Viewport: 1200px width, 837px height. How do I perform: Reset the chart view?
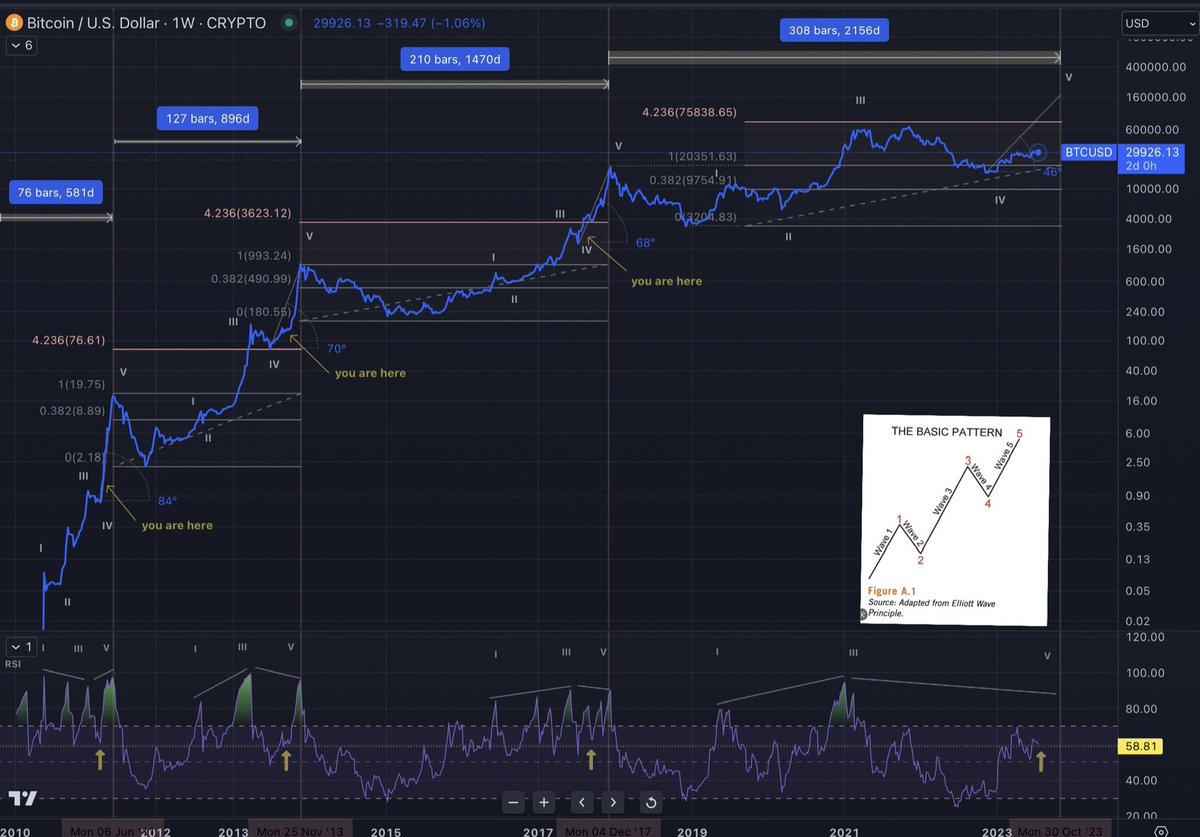651,802
